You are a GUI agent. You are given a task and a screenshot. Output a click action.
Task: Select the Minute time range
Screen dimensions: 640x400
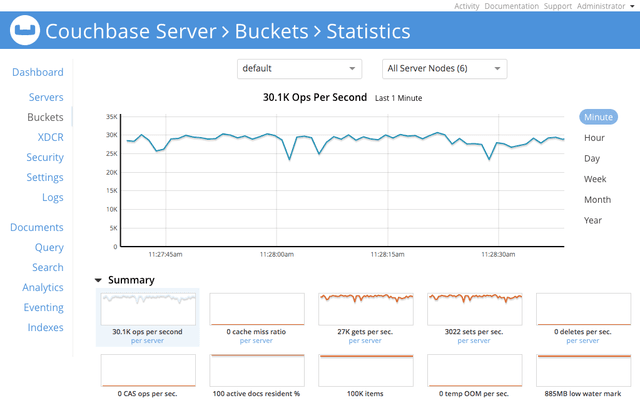pos(598,117)
